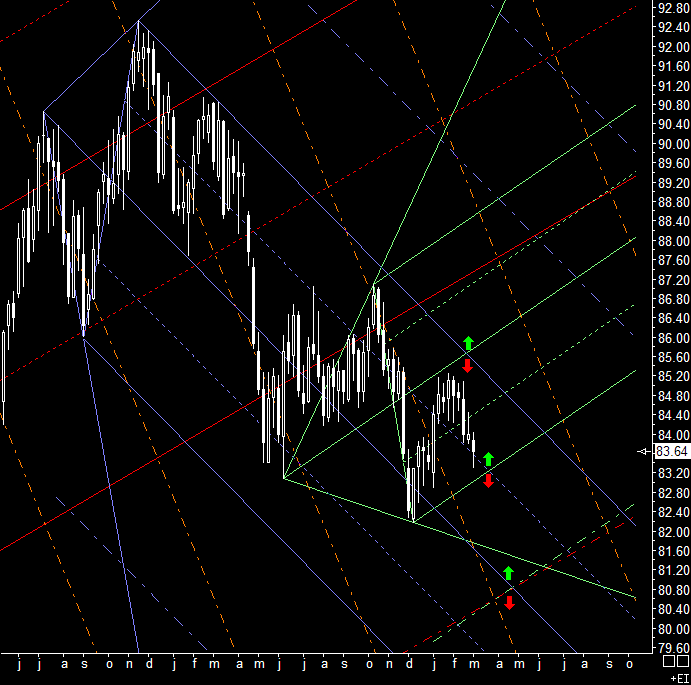Click the 92.00 price axis label
The image size is (691, 685).
[673, 47]
